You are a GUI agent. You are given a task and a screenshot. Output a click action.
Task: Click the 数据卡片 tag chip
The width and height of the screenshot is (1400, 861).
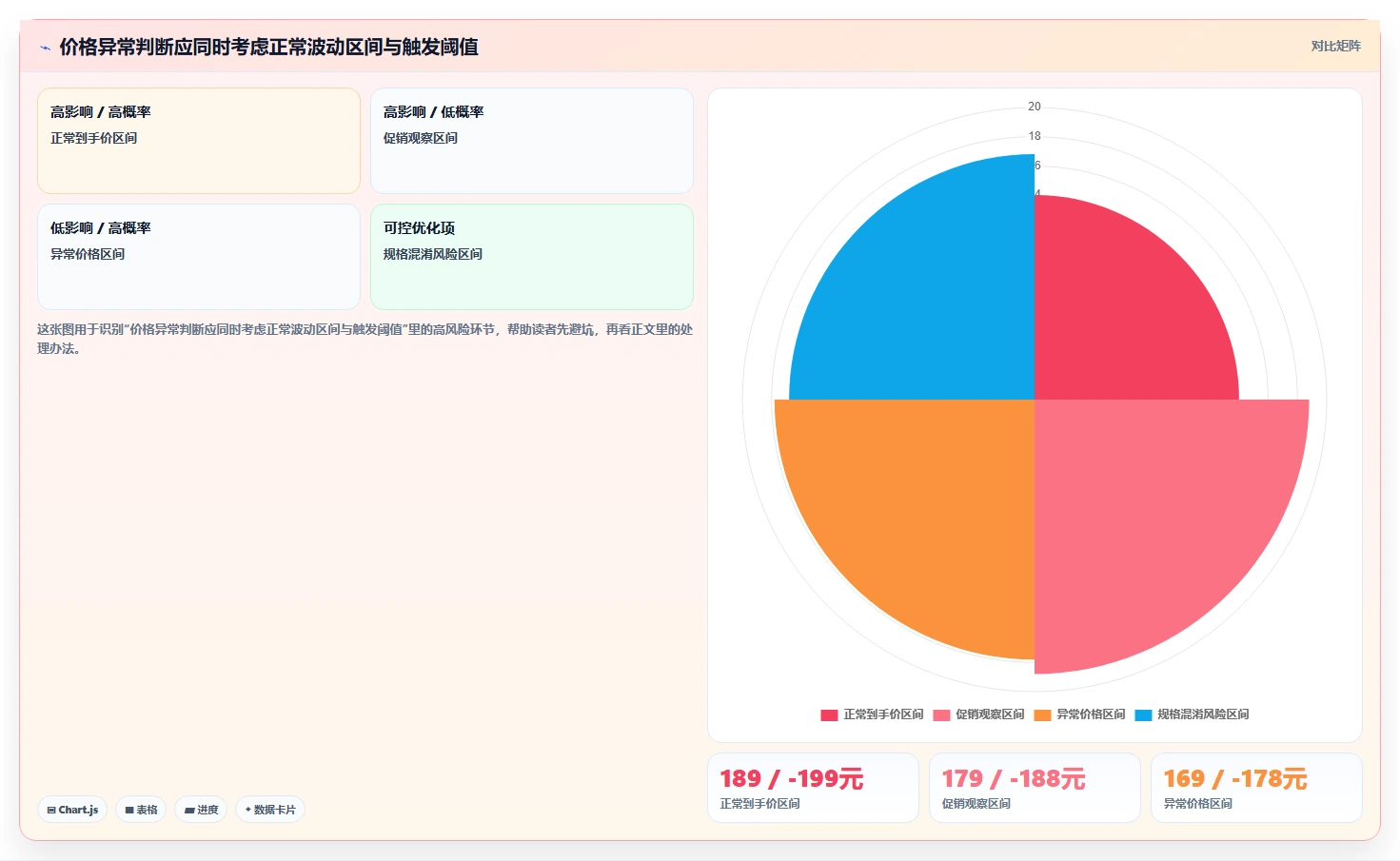pos(270,810)
